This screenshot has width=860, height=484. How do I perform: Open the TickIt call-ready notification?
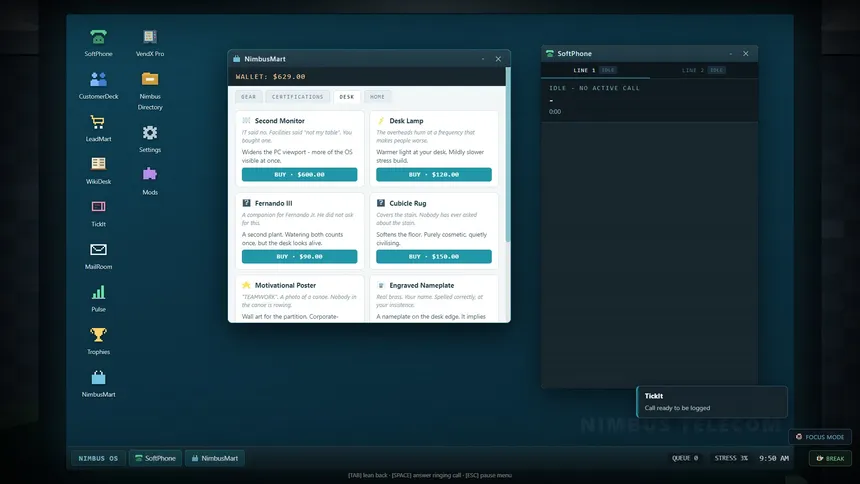coord(712,402)
